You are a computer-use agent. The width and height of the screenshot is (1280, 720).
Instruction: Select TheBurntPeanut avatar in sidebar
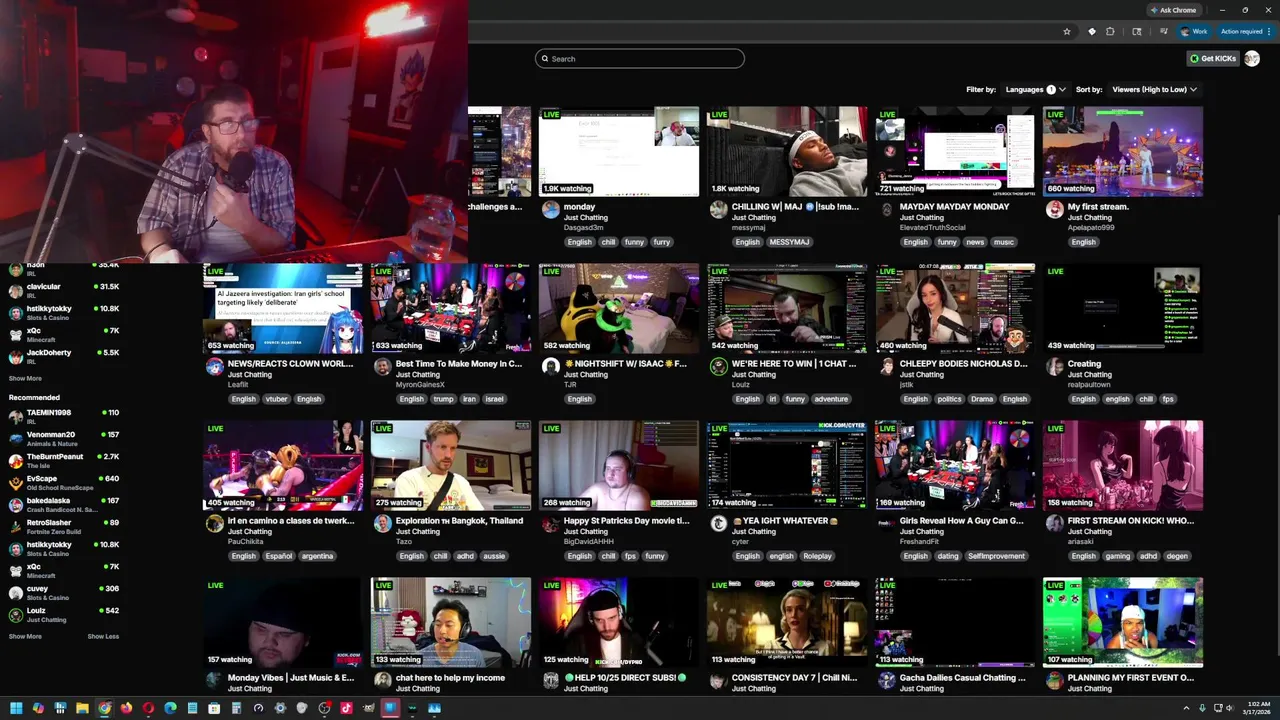pyautogui.click(x=15, y=460)
